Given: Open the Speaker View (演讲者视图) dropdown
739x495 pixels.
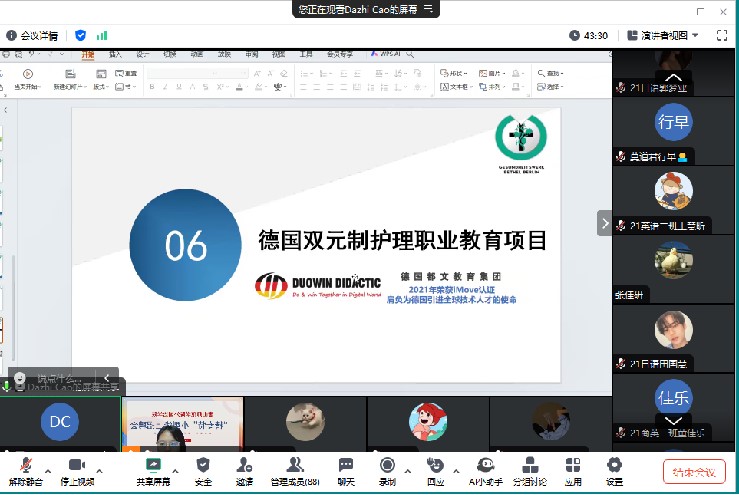Looking at the screenshot, I should click(663, 35).
